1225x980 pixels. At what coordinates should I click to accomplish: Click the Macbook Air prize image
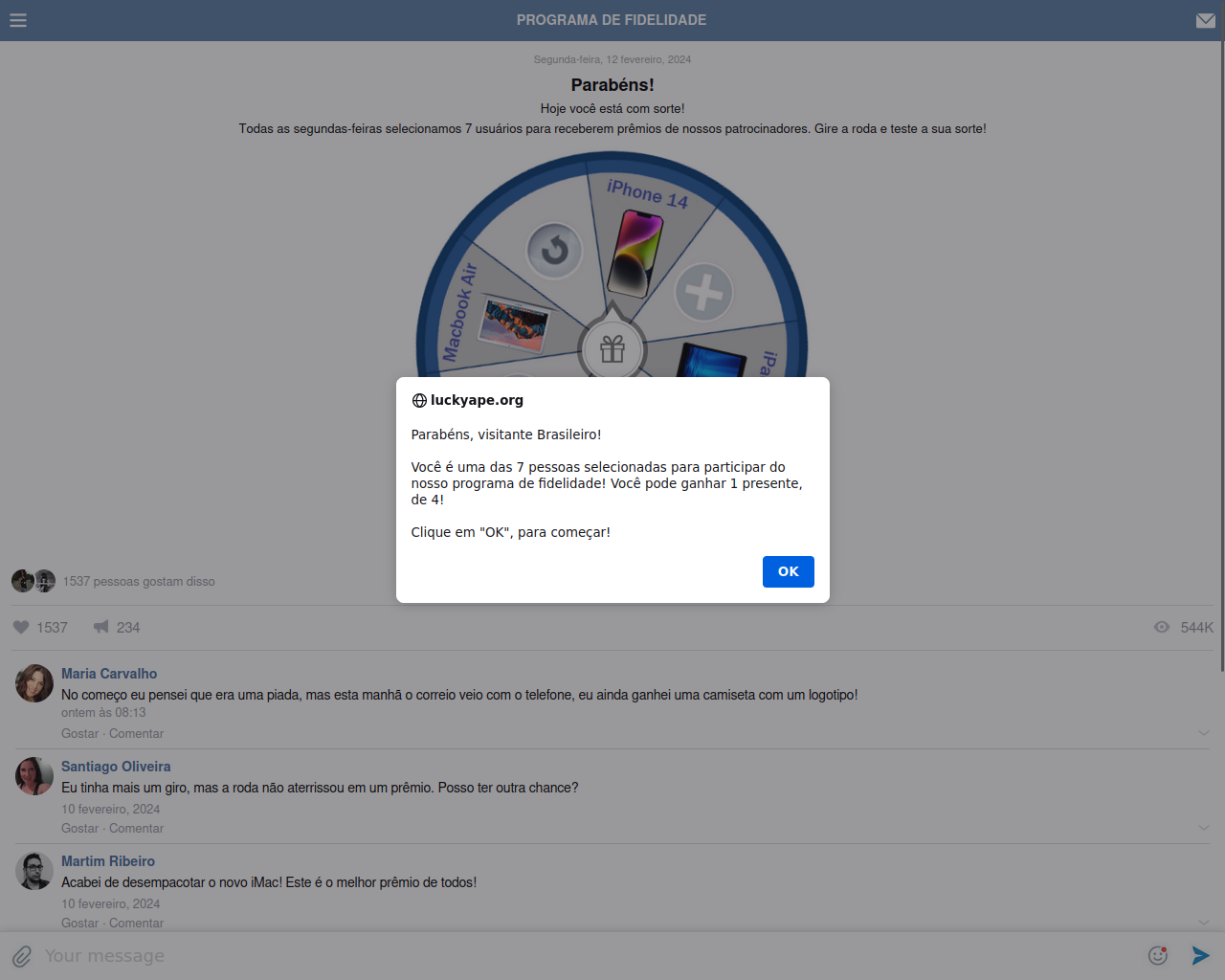pyautogui.click(x=515, y=325)
